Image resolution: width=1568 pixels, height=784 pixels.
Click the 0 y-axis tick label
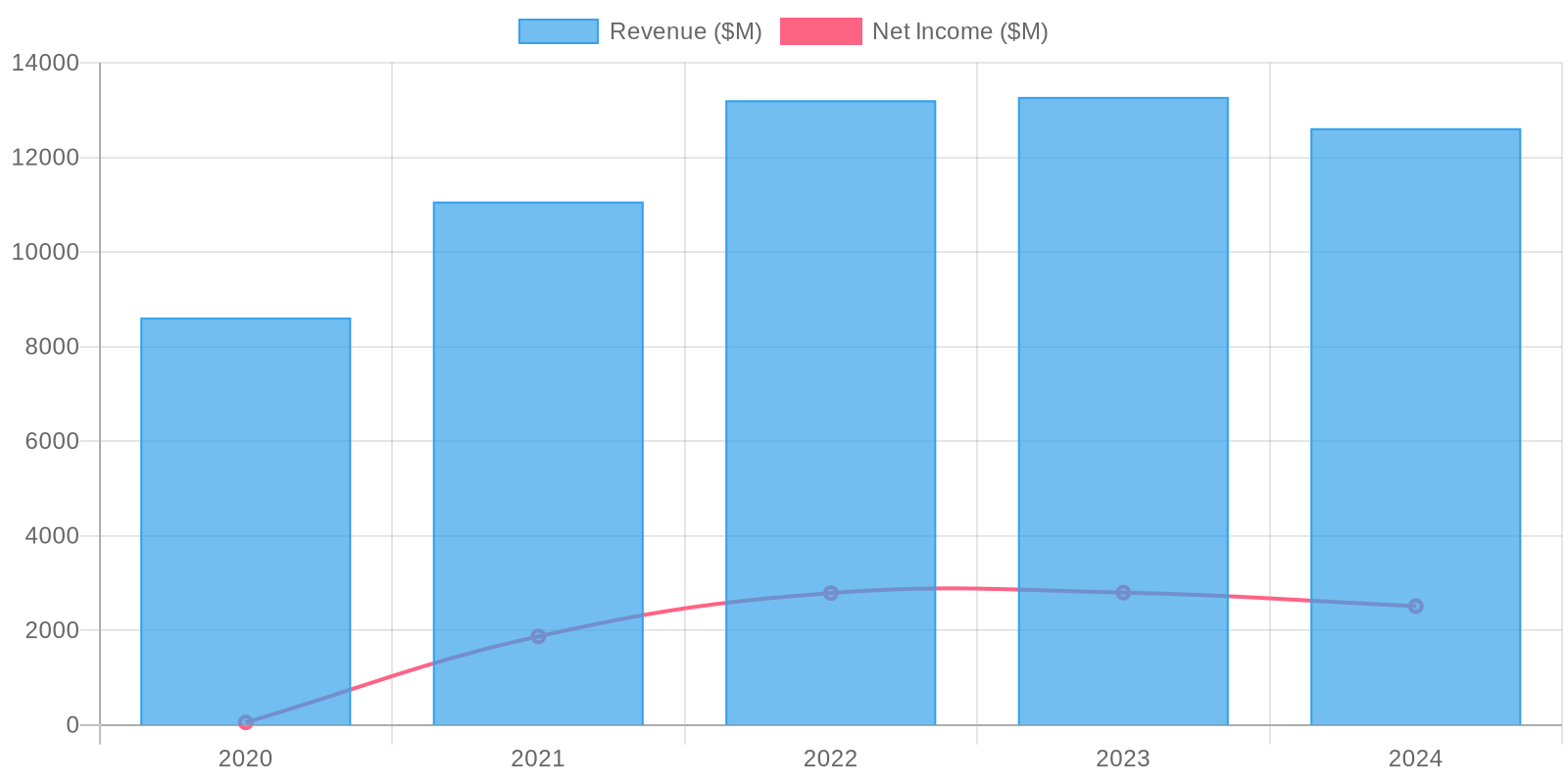(x=73, y=725)
